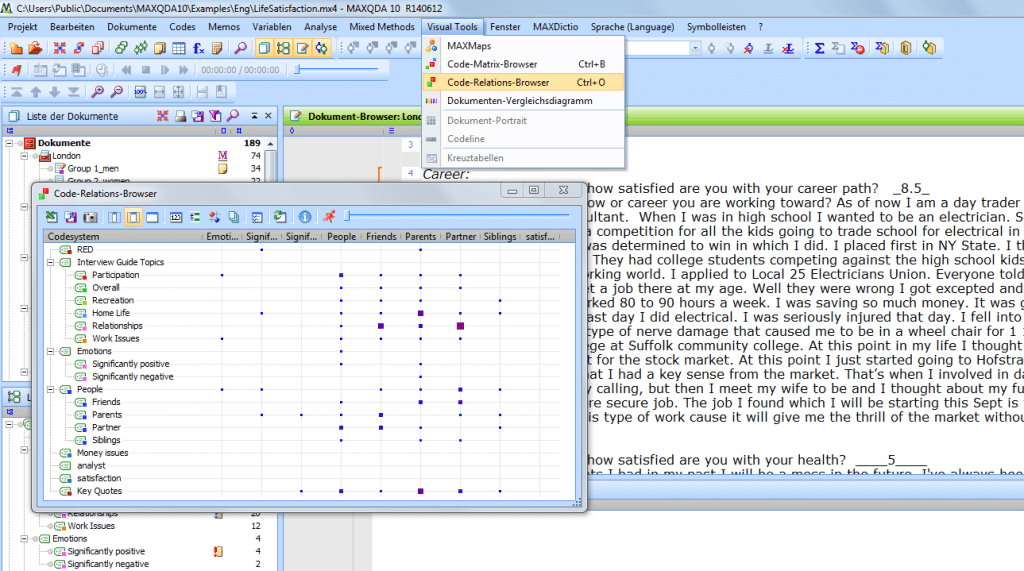This screenshot has width=1024, height=571.
Task: Click the red reset activation icon in document list
Action: [x=163, y=116]
